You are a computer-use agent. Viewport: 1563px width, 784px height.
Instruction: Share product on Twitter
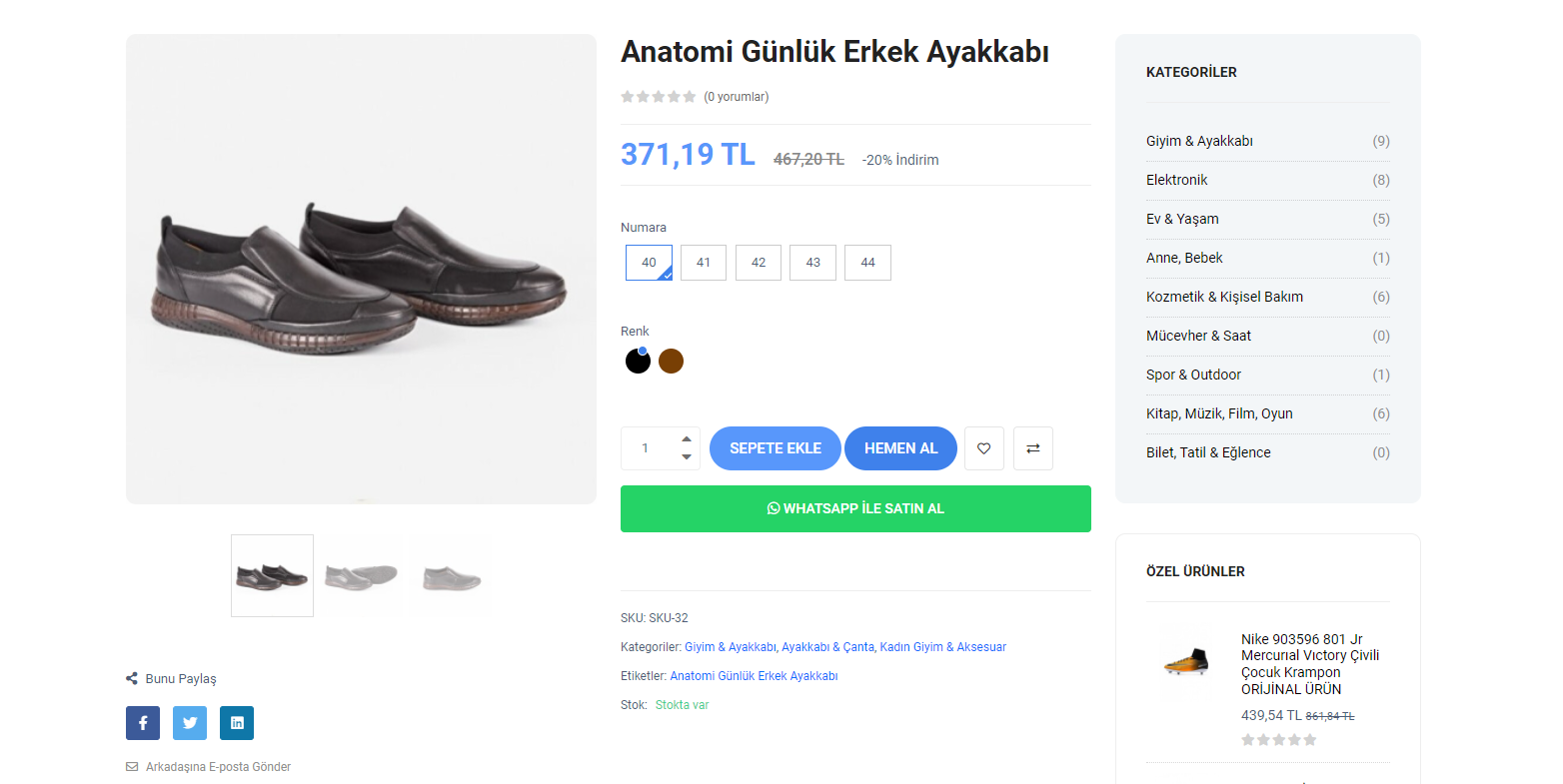(x=190, y=723)
